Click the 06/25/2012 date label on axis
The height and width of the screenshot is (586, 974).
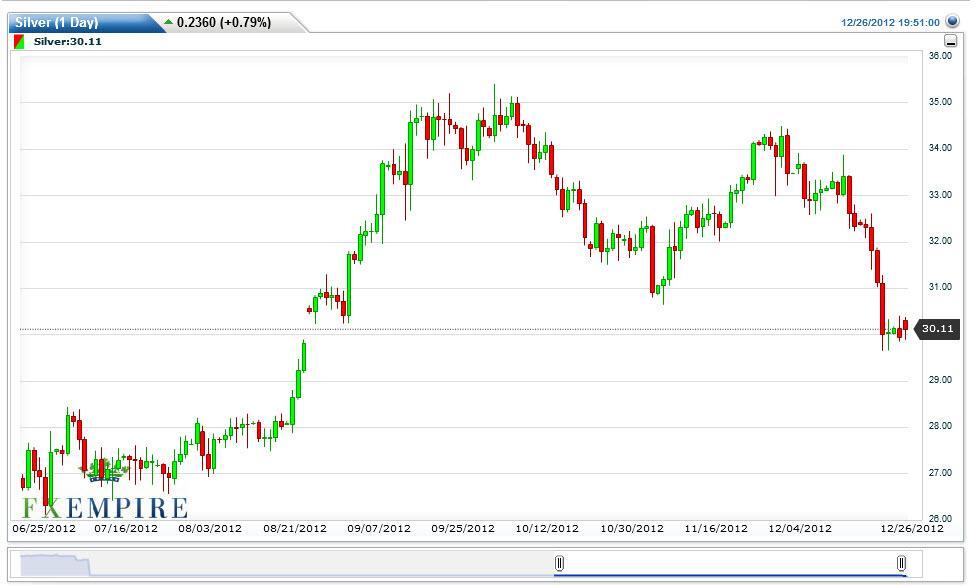(44, 529)
